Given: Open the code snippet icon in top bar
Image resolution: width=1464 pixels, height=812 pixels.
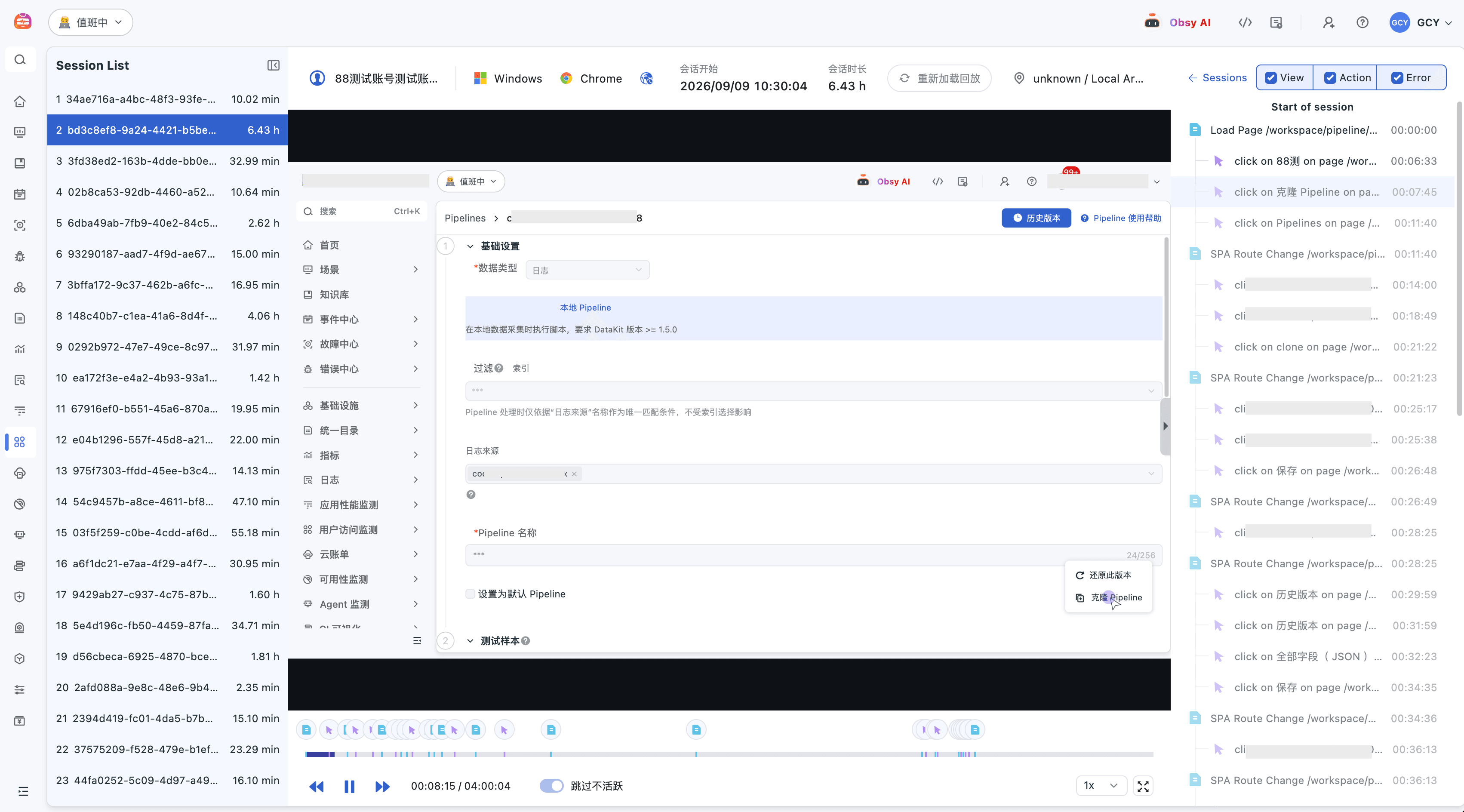Looking at the screenshot, I should pyautogui.click(x=1245, y=22).
